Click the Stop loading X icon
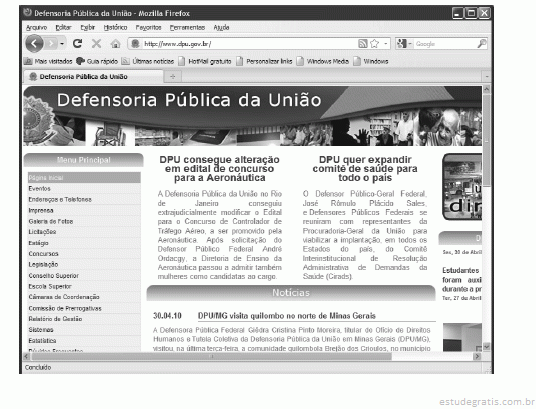This screenshot has height=409, width=536. pyautogui.click(x=97, y=43)
